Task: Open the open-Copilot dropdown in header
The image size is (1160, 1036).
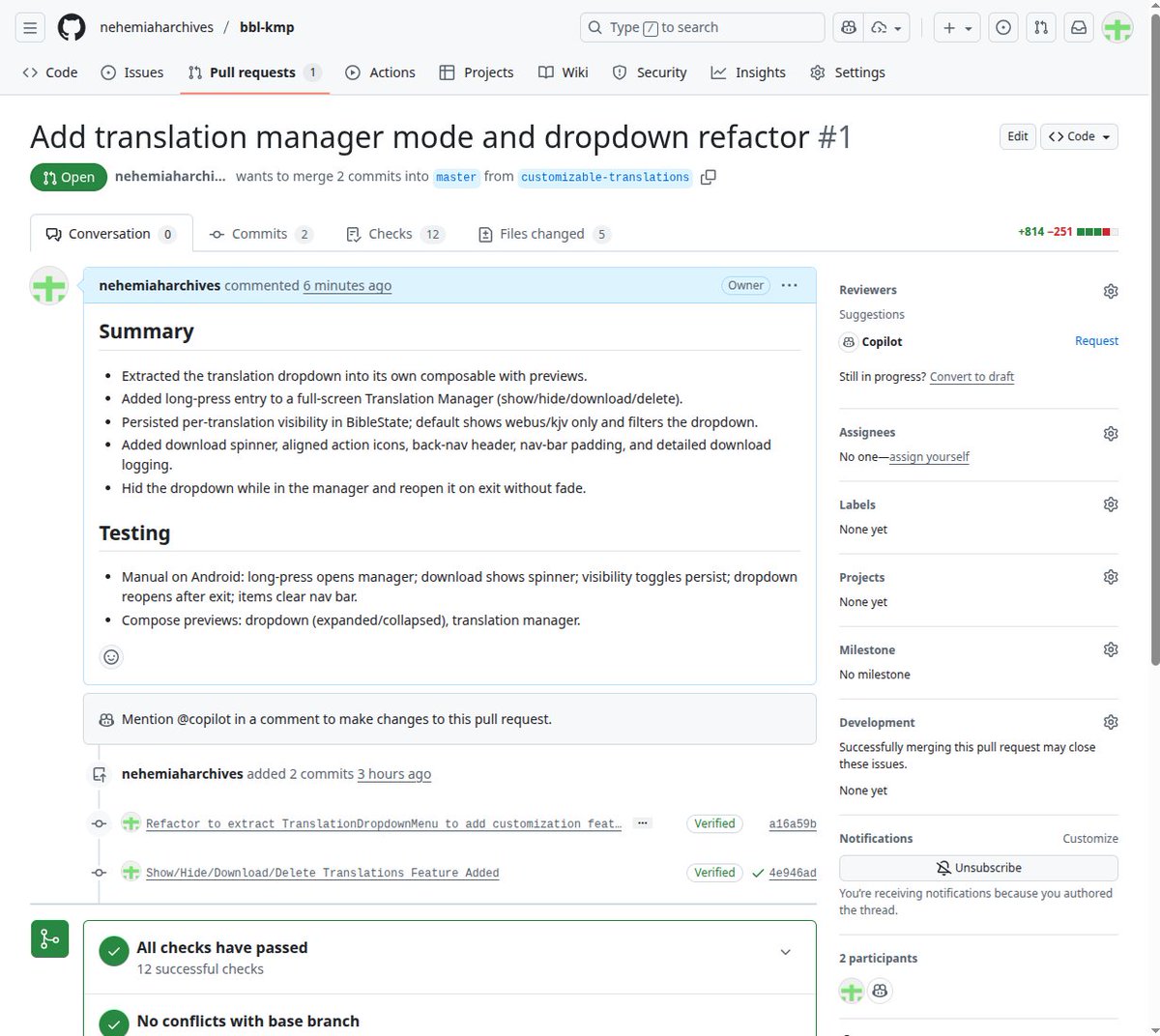Action: pos(886,28)
